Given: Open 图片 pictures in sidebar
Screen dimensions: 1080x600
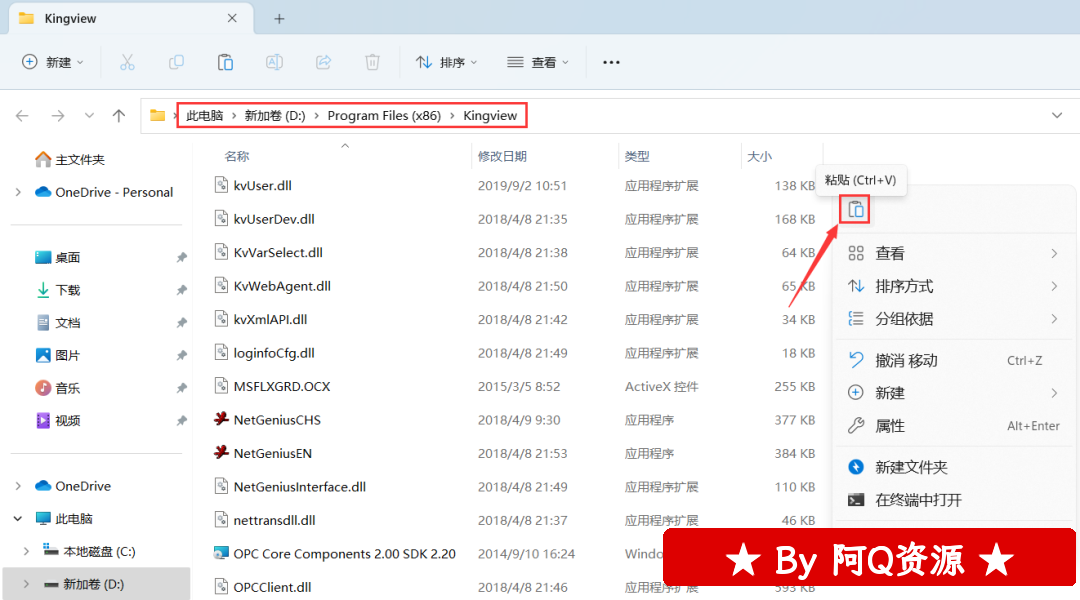Looking at the screenshot, I should 58,355.
